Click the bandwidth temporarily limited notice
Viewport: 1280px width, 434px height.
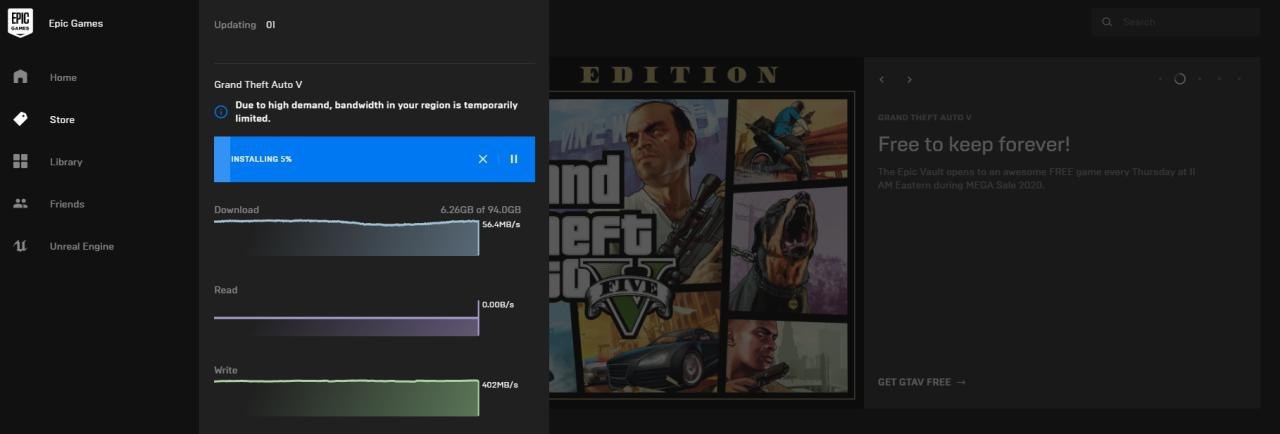(x=376, y=111)
